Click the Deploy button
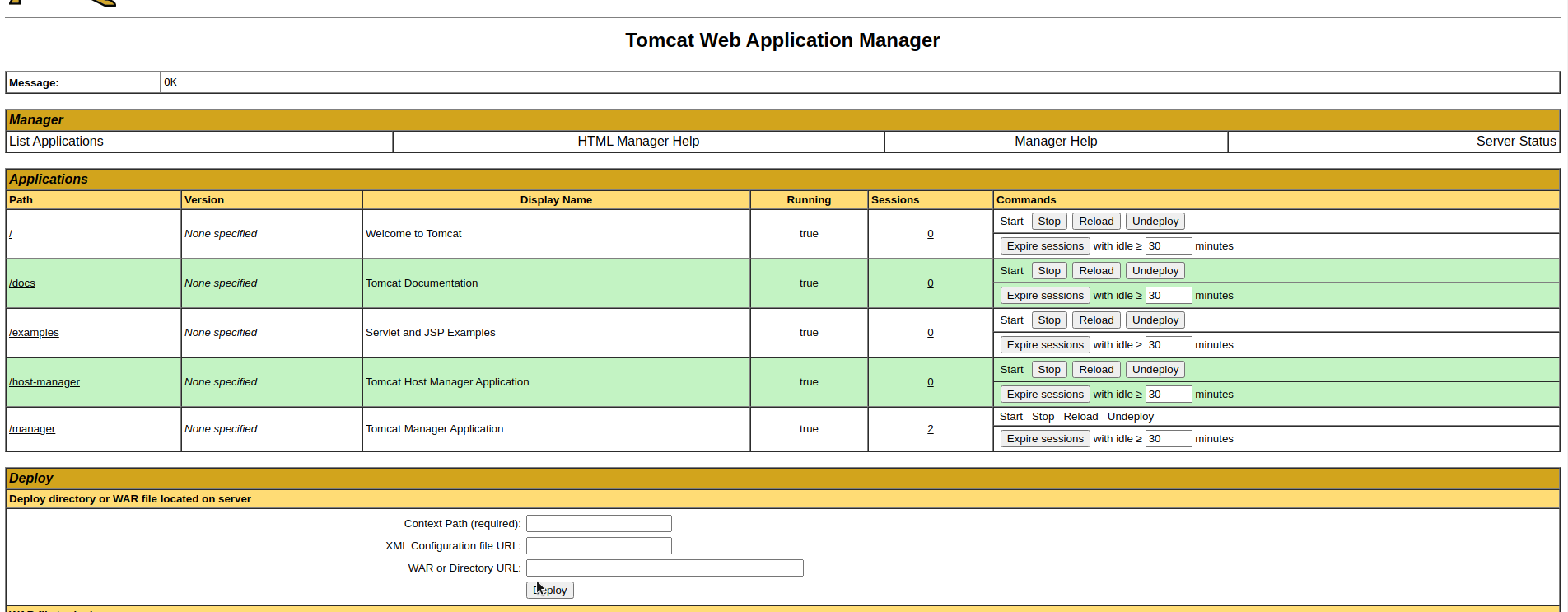Image resolution: width=1568 pixels, height=612 pixels. click(x=550, y=591)
